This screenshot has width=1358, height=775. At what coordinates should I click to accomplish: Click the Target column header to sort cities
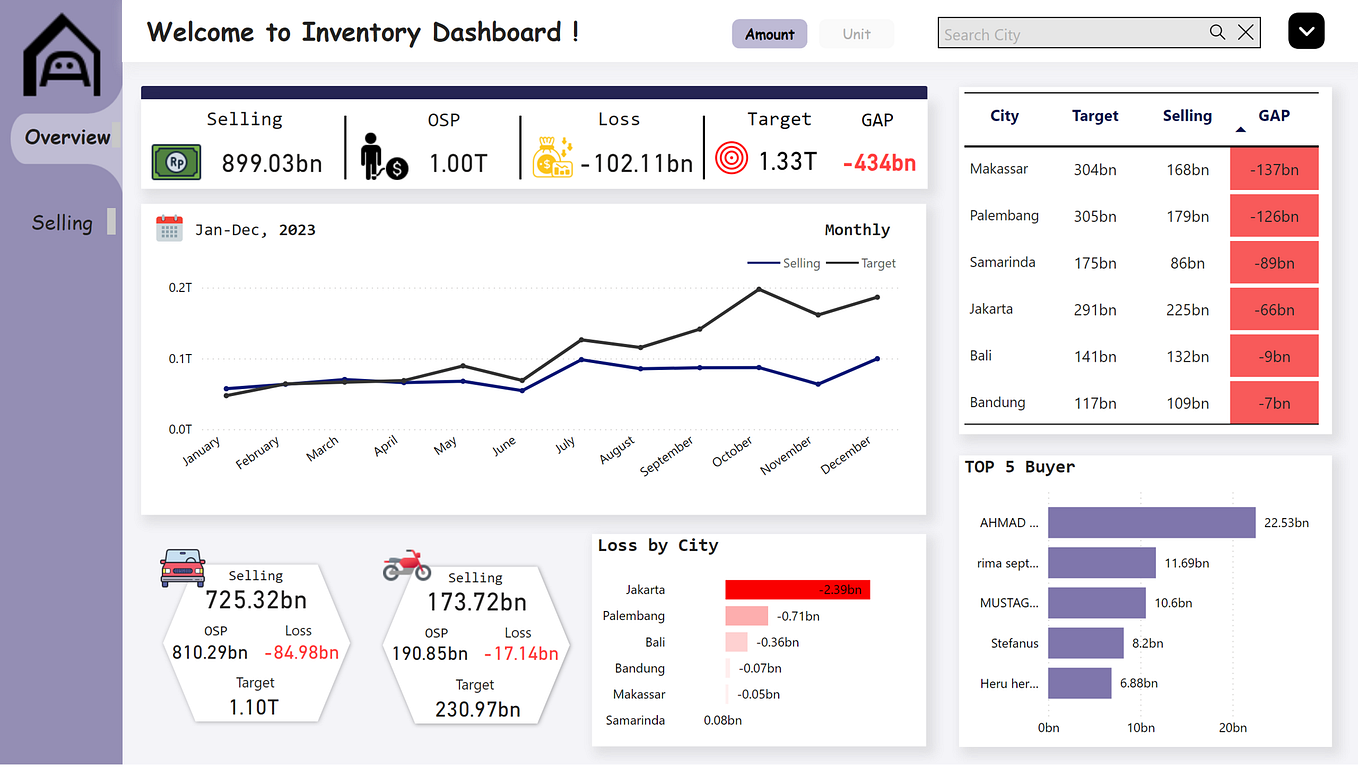(x=1095, y=116)
